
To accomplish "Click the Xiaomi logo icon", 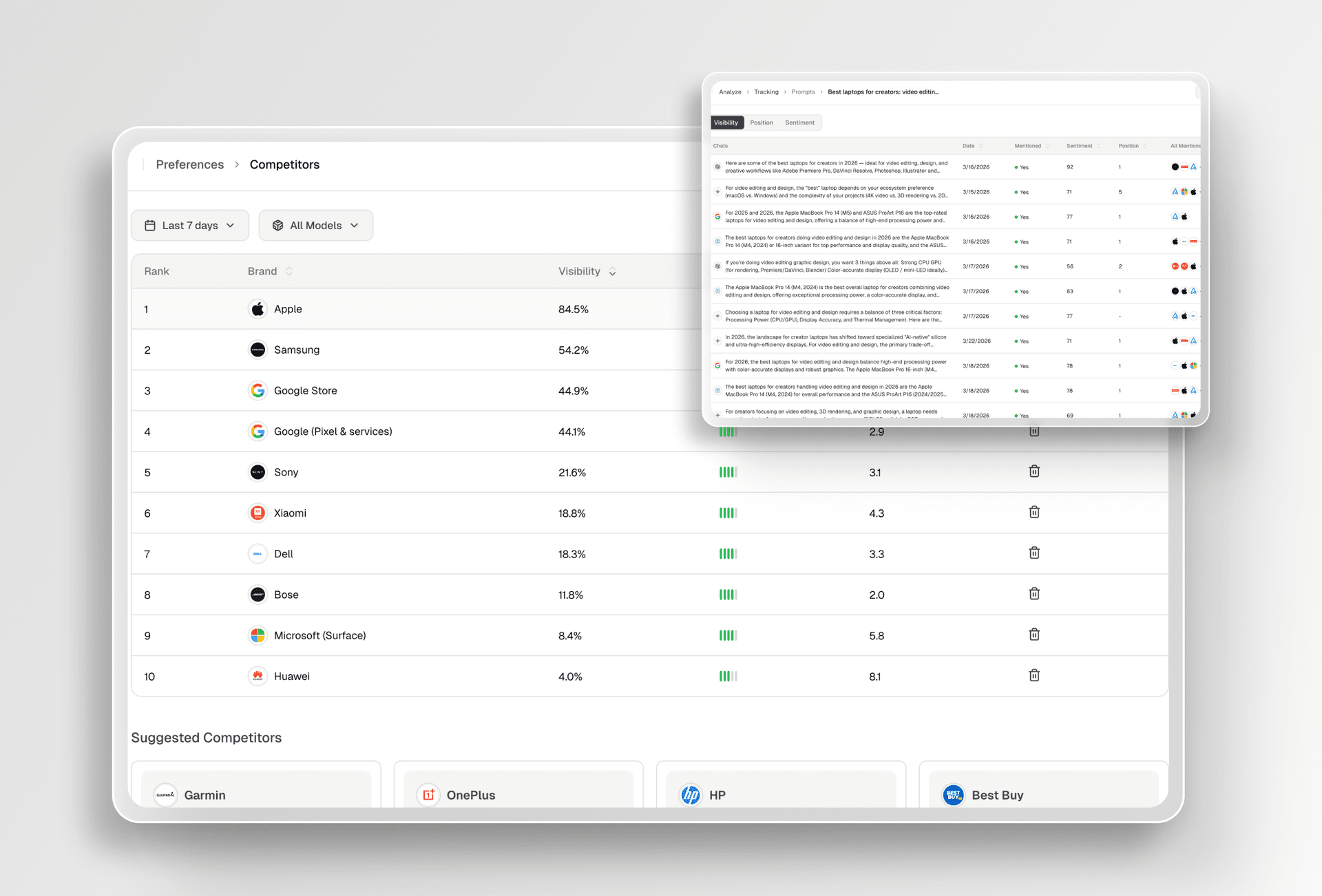I will click(258, 513).
